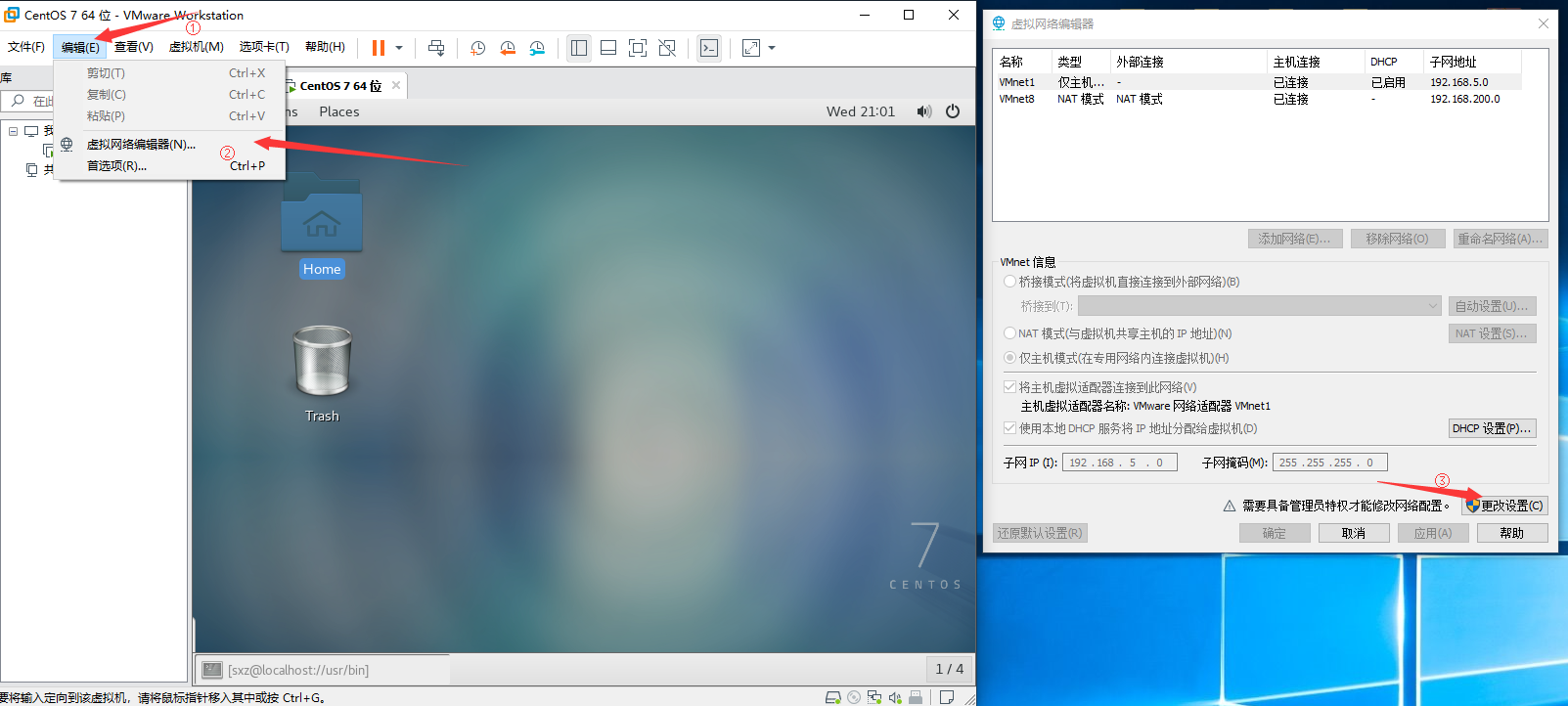Image resolution: width=1568 pixels, height=706 pixels.
Task: Select the terminal window in CentOS taskbar
Action: [x=323, y=670]
